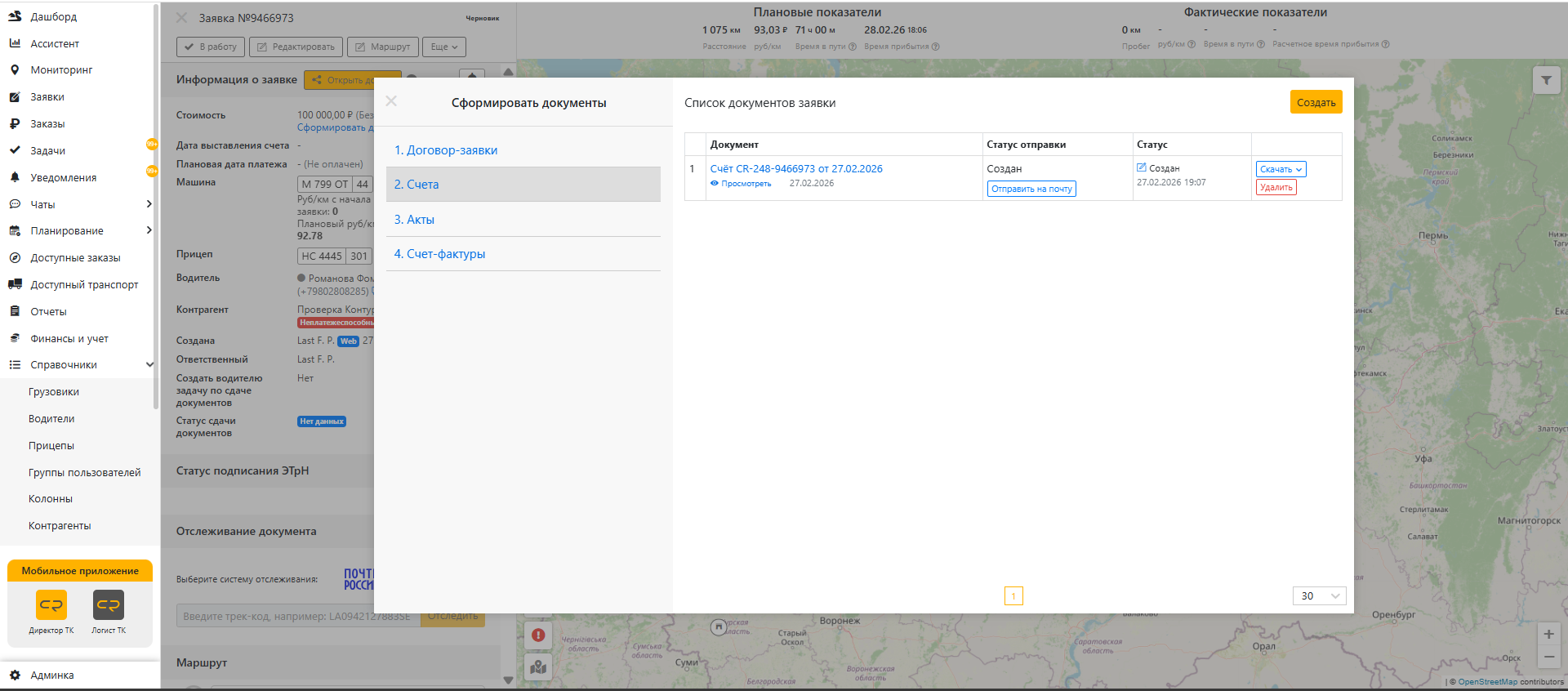Viewport: 1568px width, 691px height.
Task: Click the map layers icon button
Action: click(538, 667)
